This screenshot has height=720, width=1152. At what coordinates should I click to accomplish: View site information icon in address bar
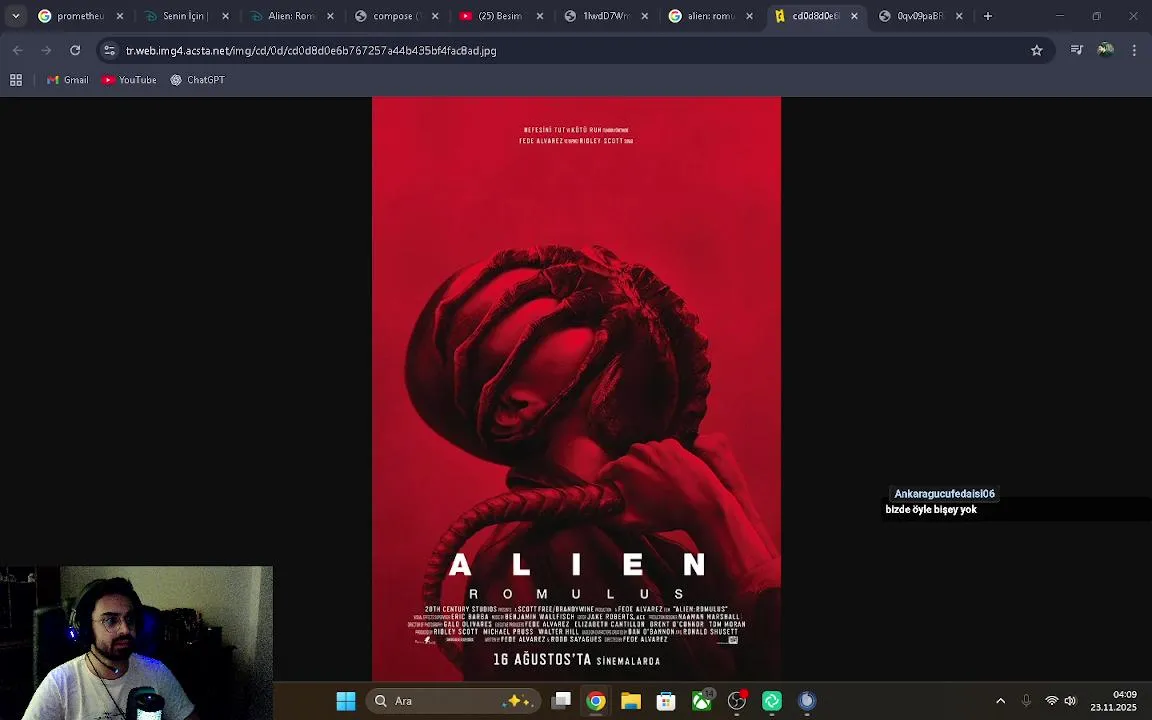[109, 51]
